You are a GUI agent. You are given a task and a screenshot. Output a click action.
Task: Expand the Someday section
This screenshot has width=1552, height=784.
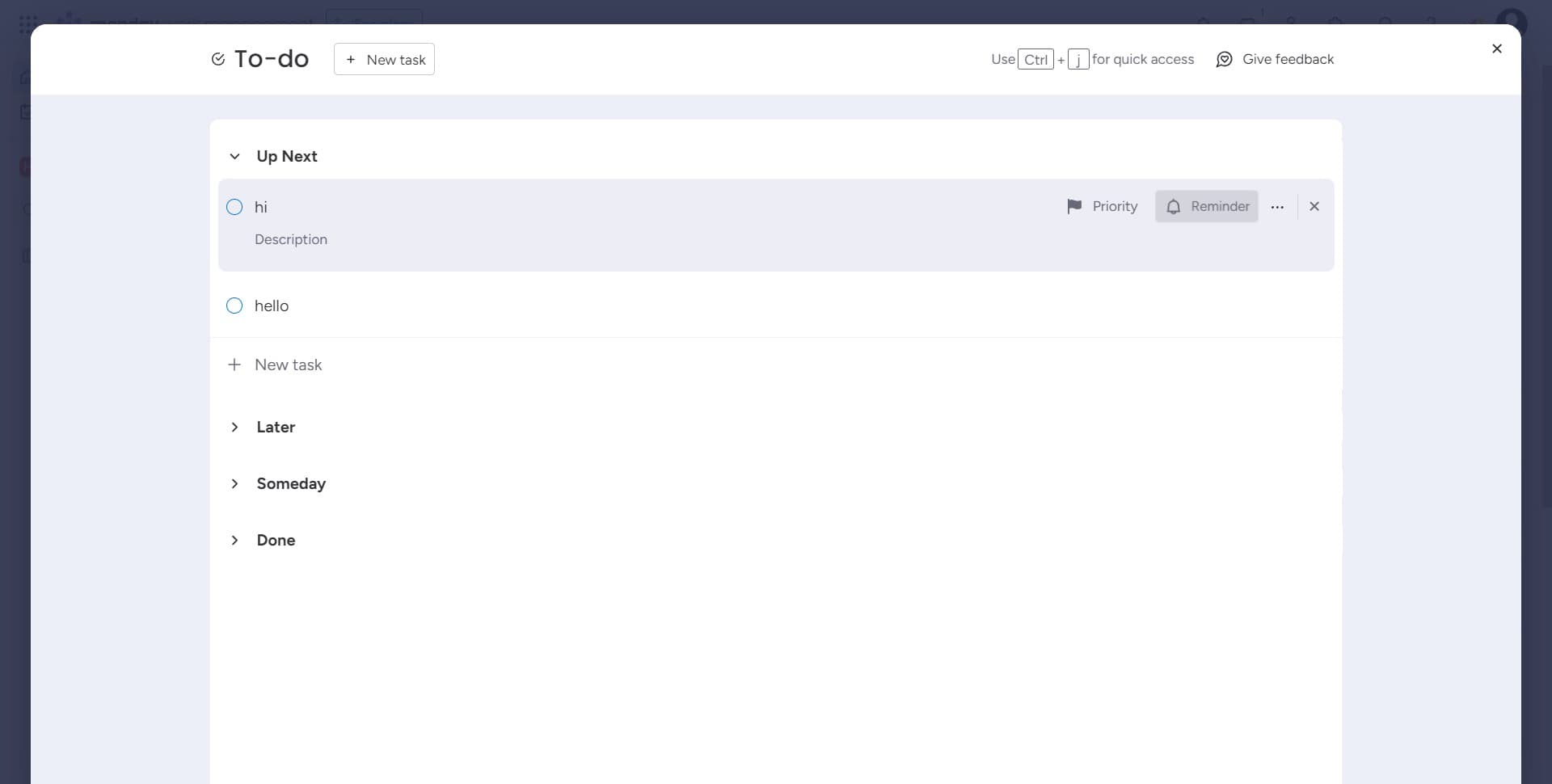coord(234,483)
